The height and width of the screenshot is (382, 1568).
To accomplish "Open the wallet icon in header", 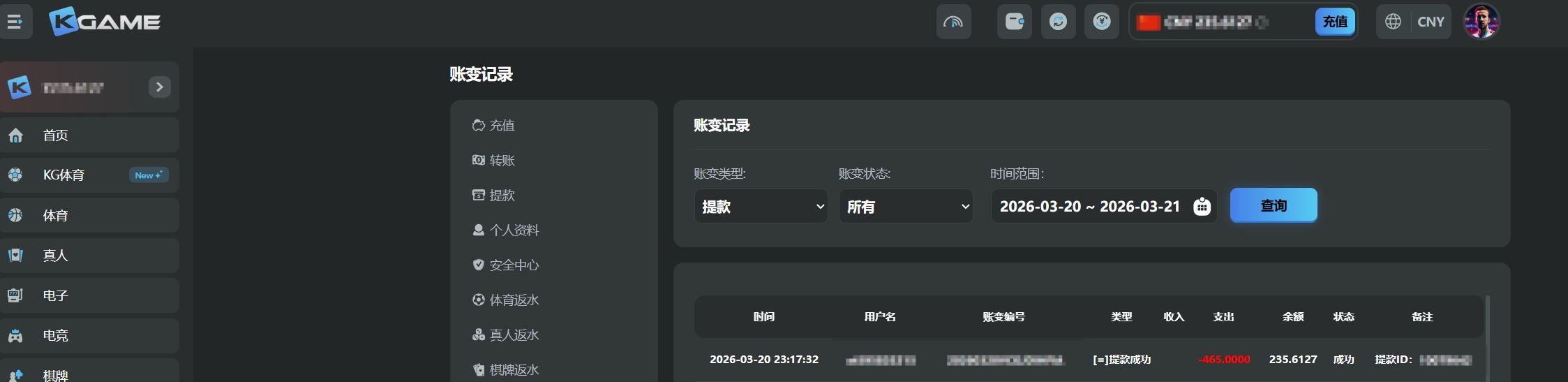I will (x=1014, y=22).
